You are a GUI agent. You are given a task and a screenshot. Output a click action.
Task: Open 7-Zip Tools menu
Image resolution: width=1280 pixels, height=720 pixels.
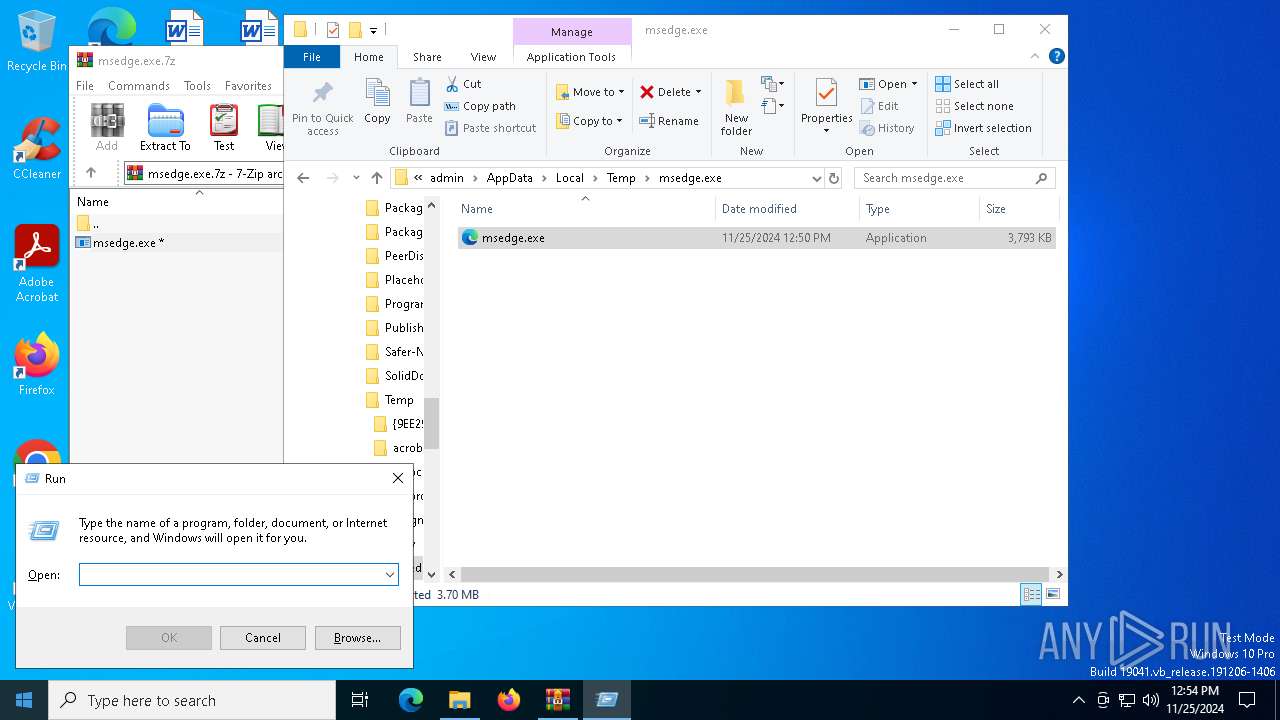[x=197, y=86]
